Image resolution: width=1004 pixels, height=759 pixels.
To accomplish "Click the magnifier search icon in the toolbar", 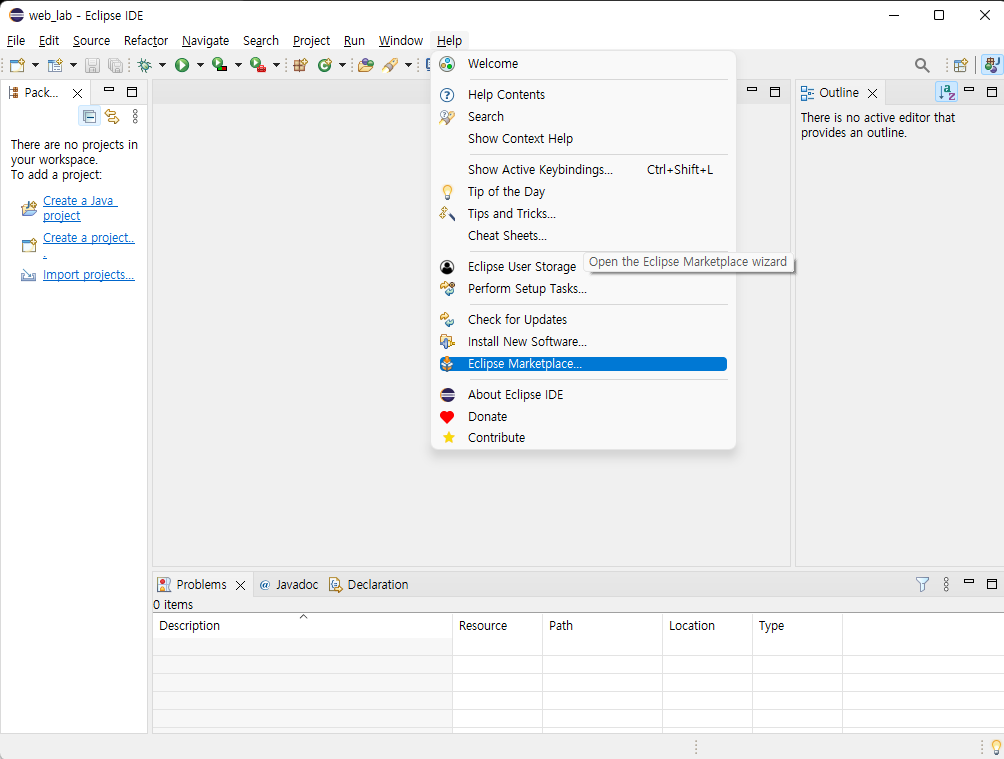I will (x=922, y=65).
